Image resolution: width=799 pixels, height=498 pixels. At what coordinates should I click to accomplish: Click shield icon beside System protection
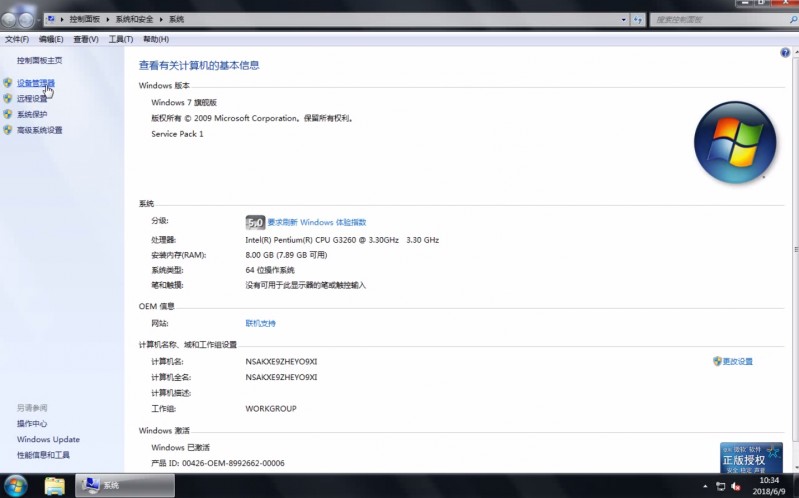[8, 114]
